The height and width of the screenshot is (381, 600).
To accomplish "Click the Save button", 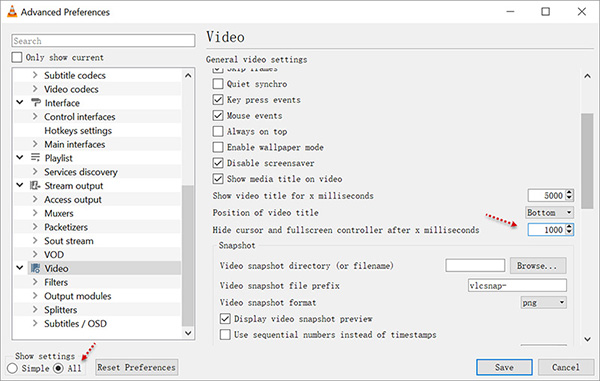I will 504,367.
